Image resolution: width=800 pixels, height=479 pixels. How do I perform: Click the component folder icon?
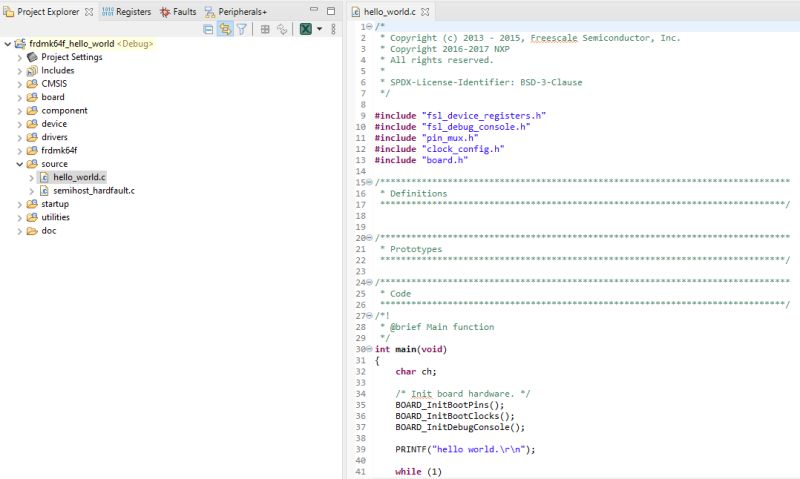(x=32, y=110)
